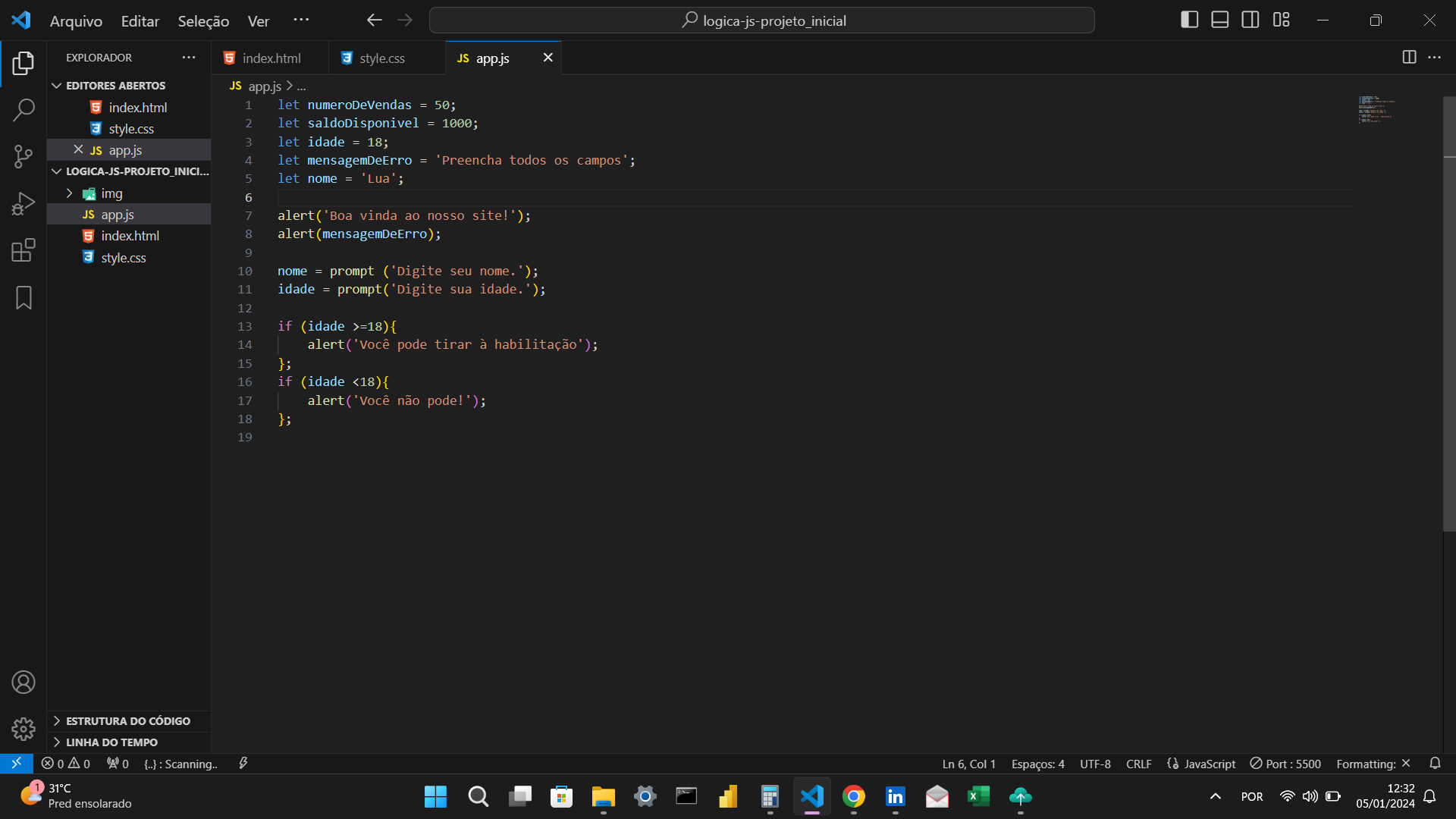Click the command center search box
Image resolution: width=1456 pixels, height=819 pixels.
[761, 20]
